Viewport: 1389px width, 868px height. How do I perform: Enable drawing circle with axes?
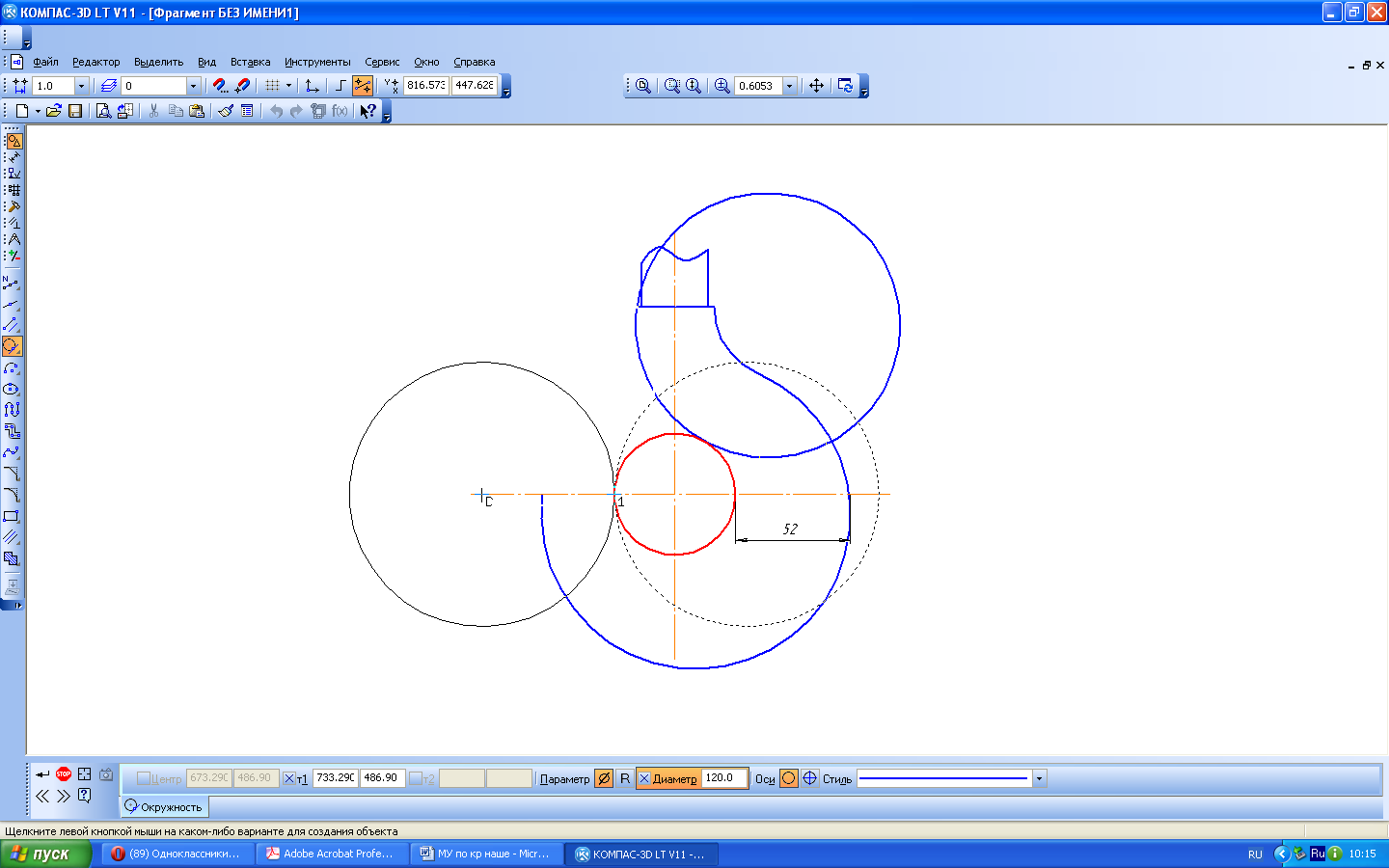click(x=809, y=778)
